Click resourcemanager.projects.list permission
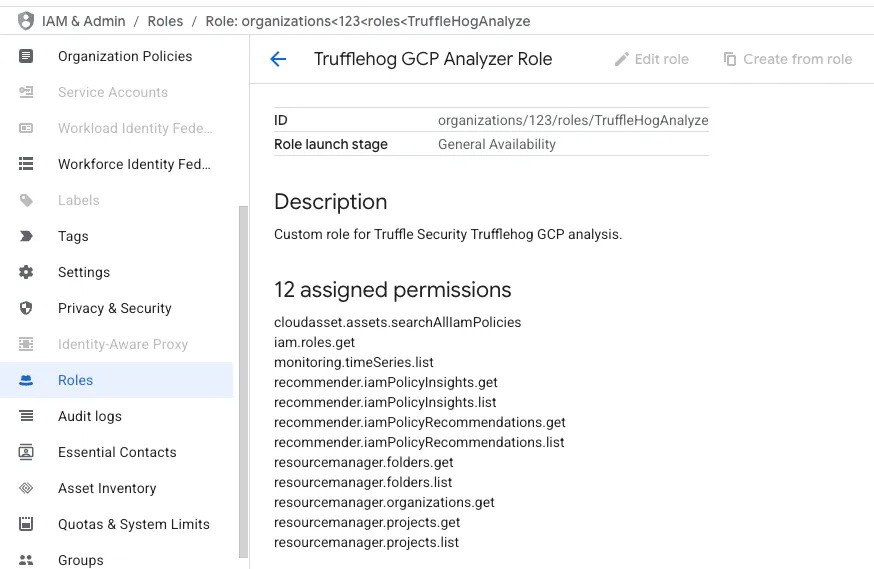This screenshot has height=569, width=874. pos(366,543)
